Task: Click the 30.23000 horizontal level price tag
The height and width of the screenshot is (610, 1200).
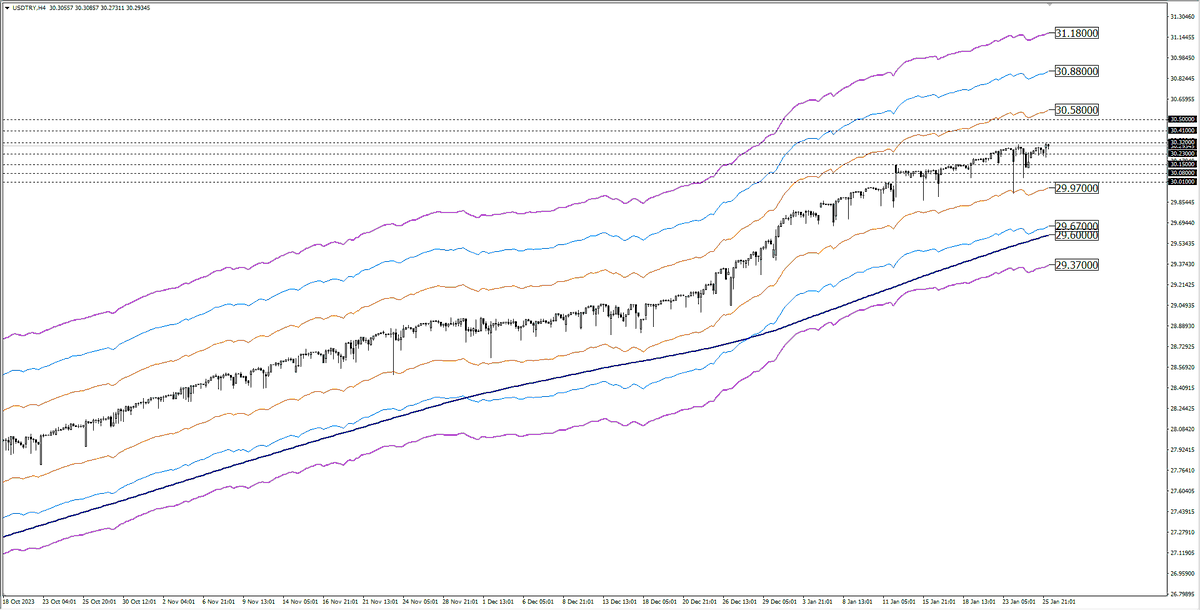Action: [1183, 154]
